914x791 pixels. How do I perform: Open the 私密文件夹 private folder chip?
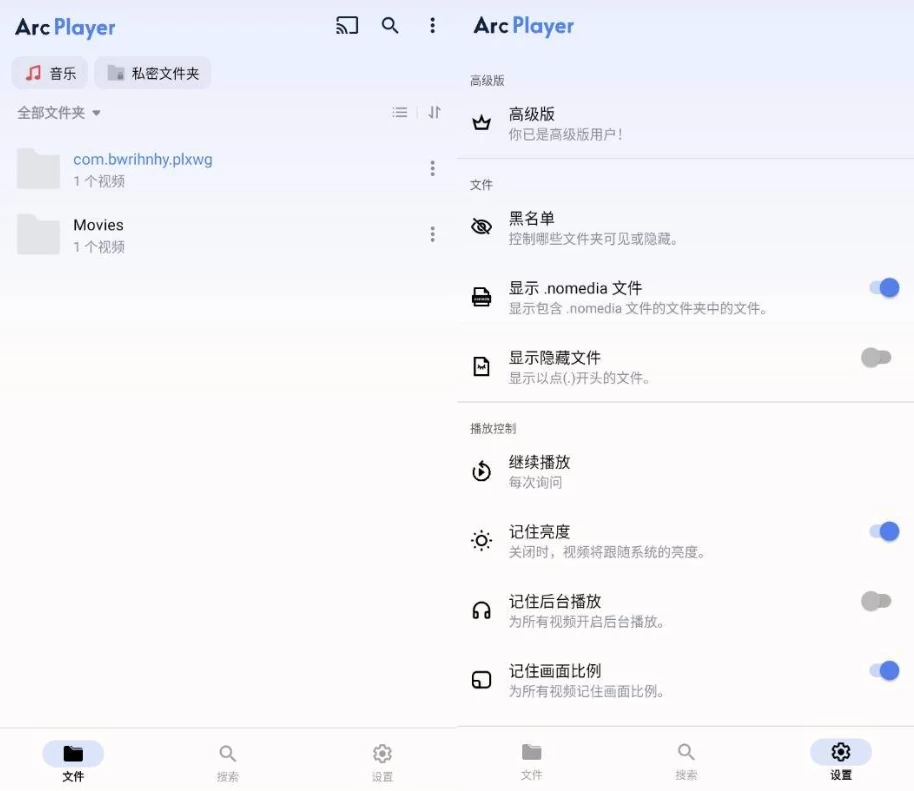pyautogui.click(x=153, y=73)
